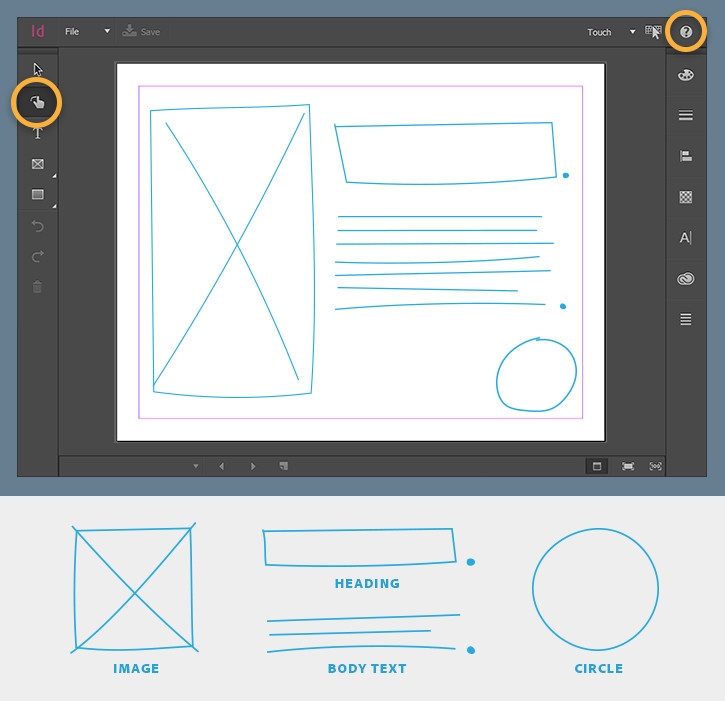Click the BODY TEXT label
This screenshot has width=725, height=701.
(367, 669)
